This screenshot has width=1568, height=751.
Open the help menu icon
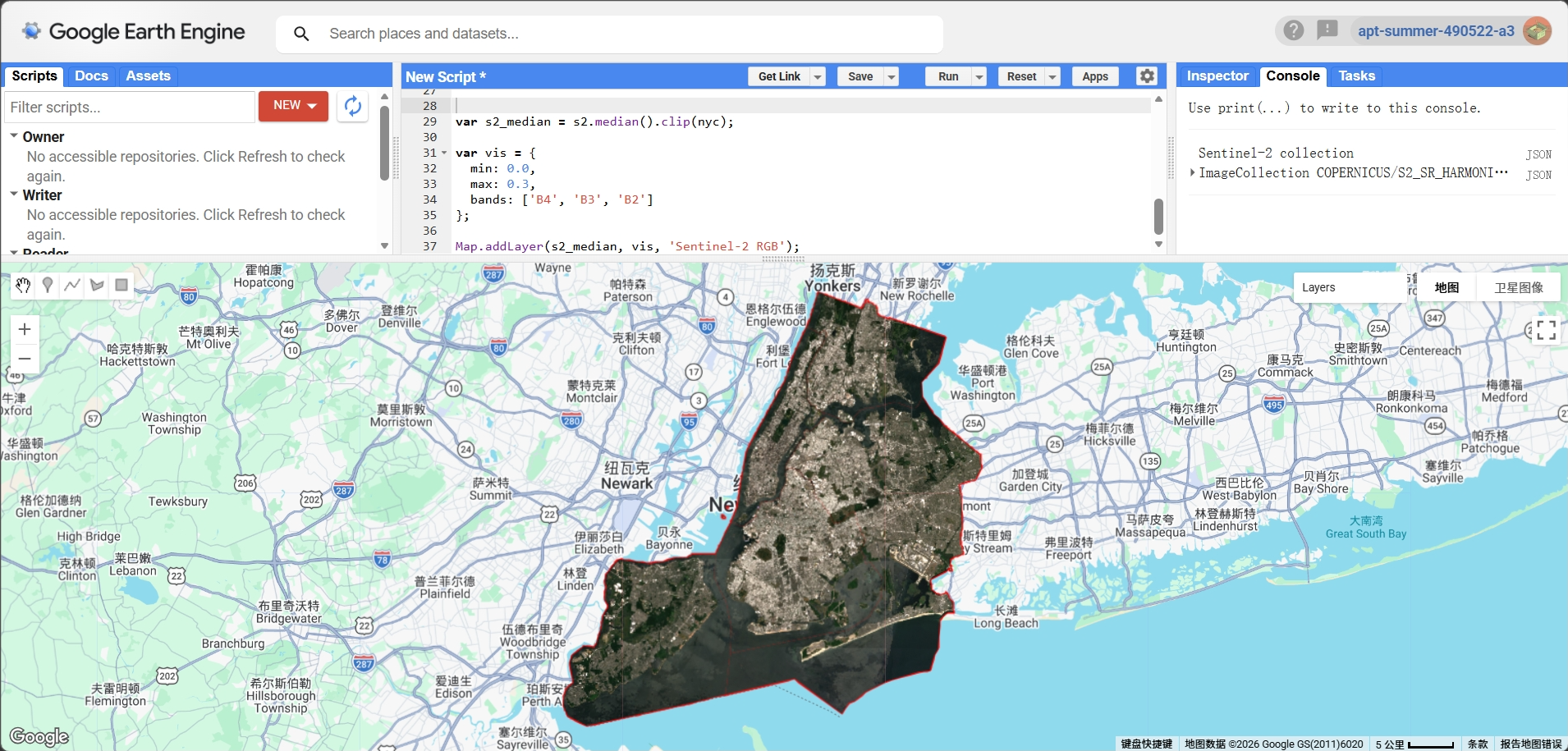(x=1294, y=31)
